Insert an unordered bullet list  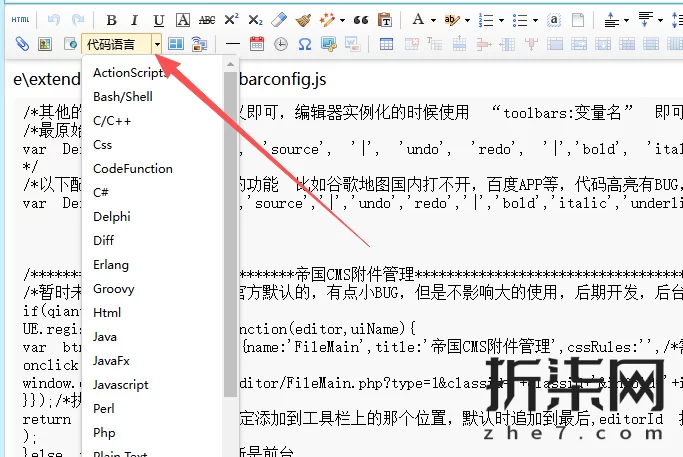coord(520,20)
